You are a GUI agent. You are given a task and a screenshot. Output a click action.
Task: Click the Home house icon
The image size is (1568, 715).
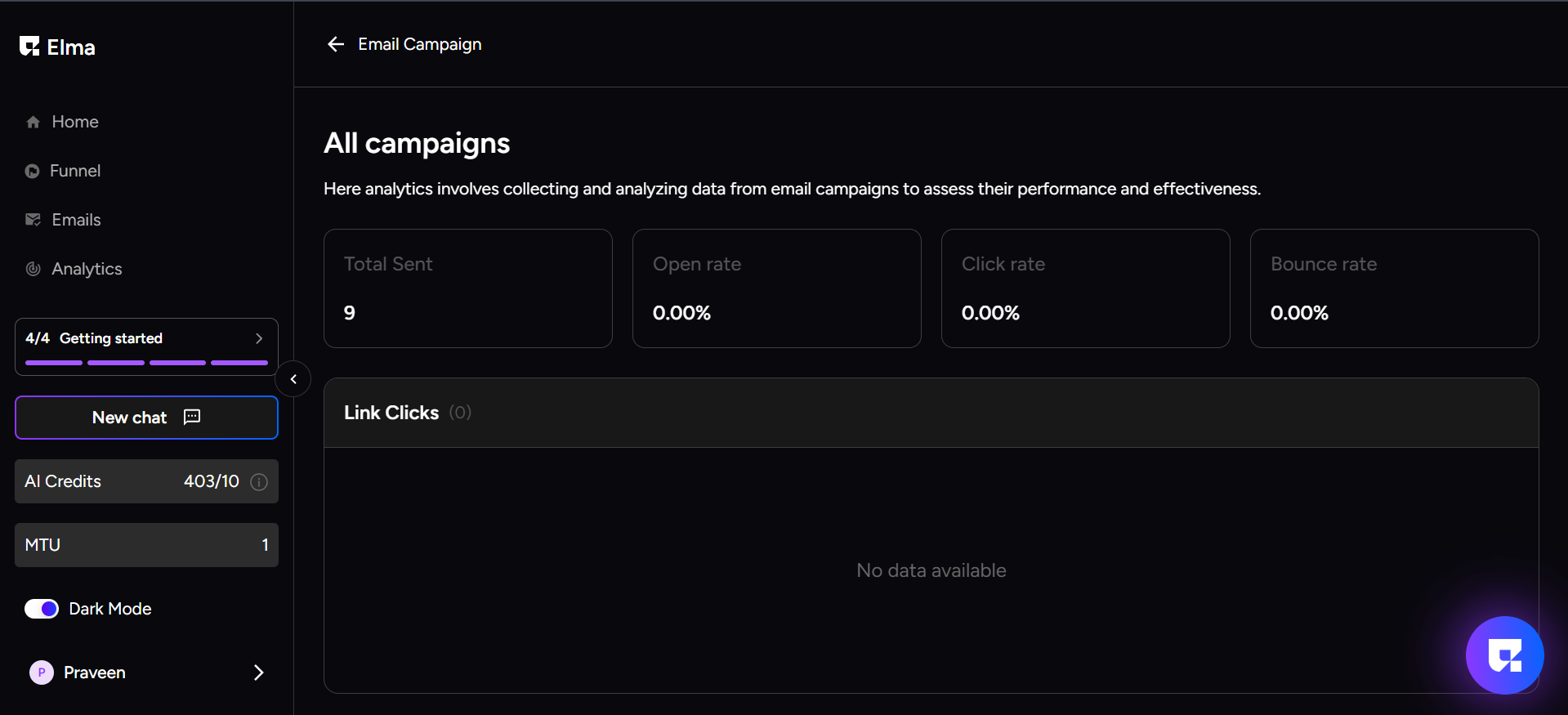(33, 123)
